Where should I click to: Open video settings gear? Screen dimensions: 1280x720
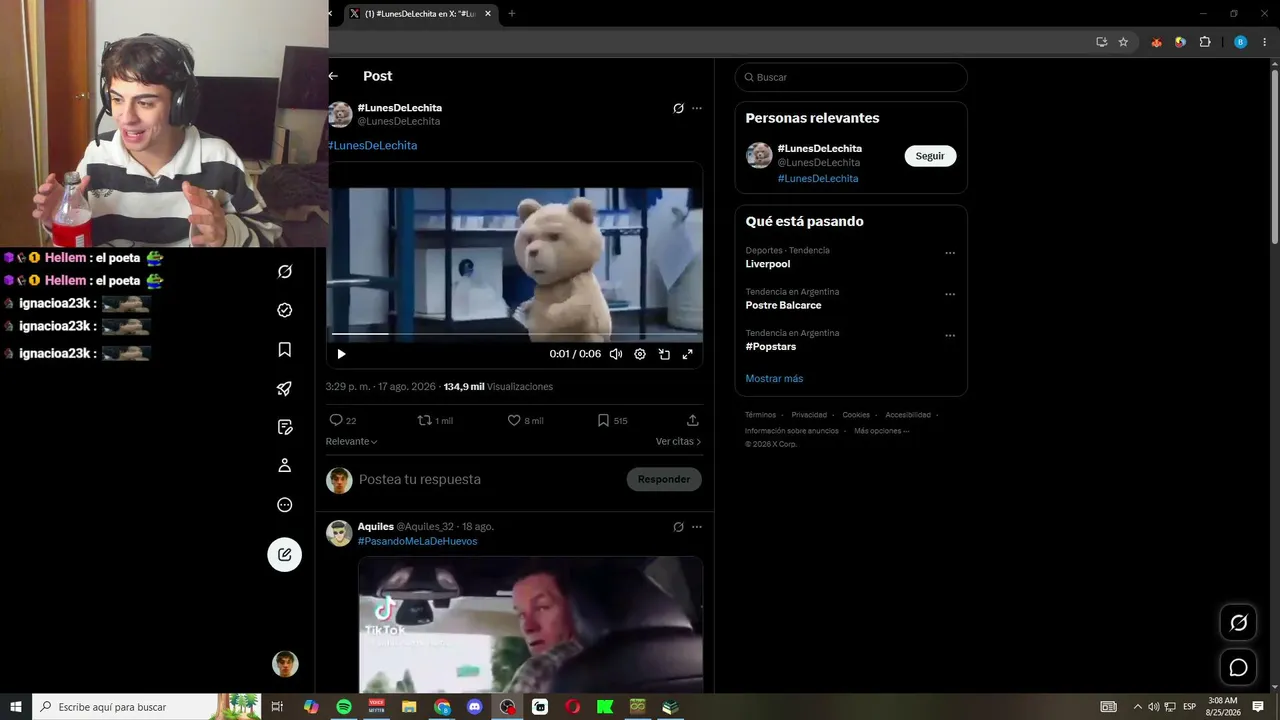tap(640, 354)
